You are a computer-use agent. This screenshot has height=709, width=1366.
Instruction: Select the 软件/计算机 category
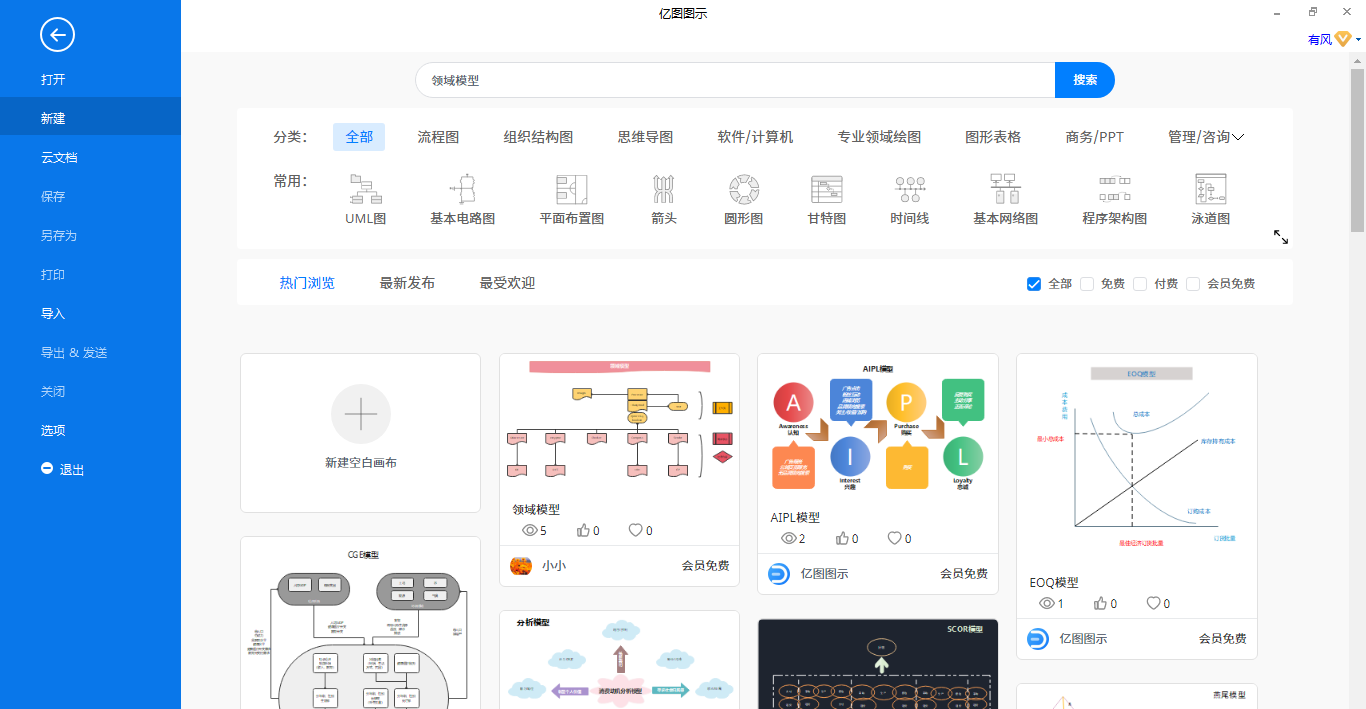755,137
